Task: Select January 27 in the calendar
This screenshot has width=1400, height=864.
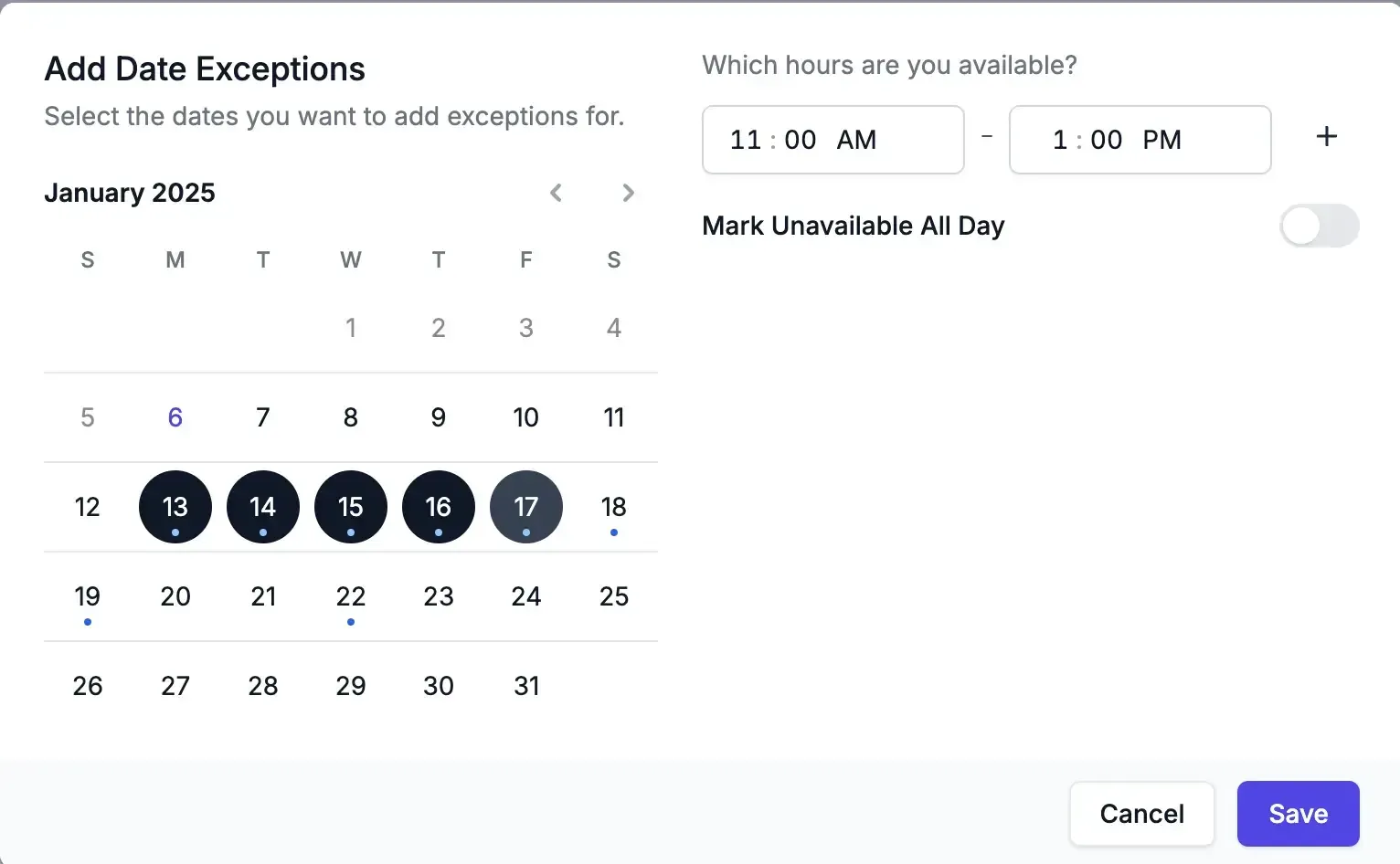Action: click(x=175, y=686)
